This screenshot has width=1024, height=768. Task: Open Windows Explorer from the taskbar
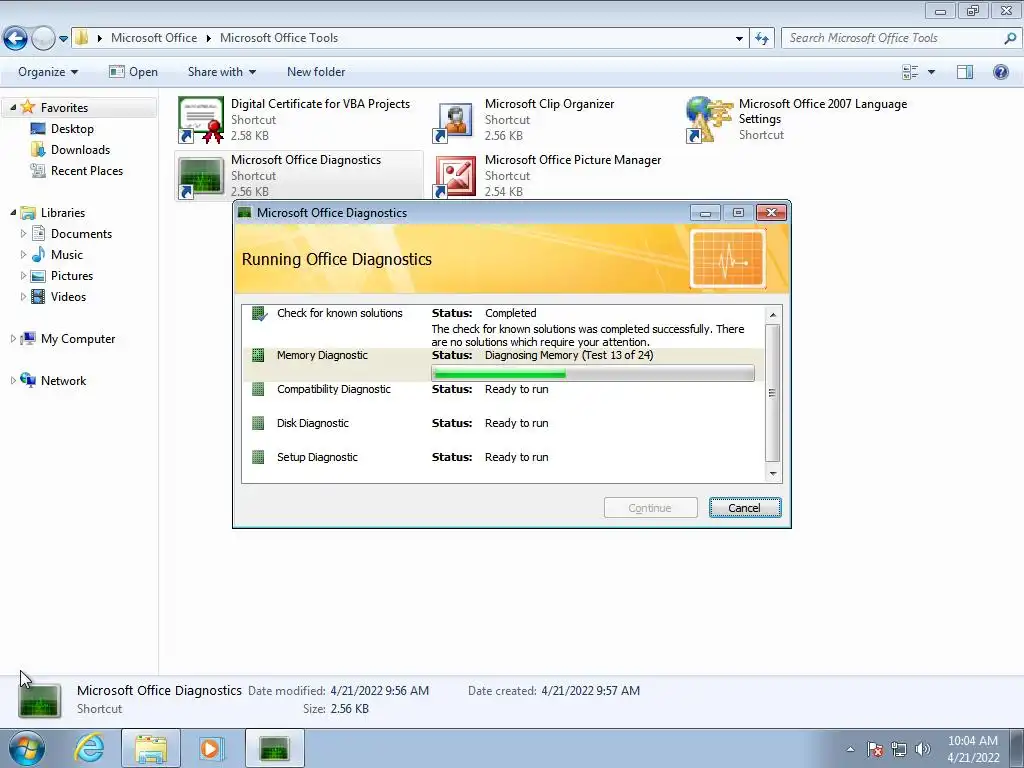pos(151,748)
